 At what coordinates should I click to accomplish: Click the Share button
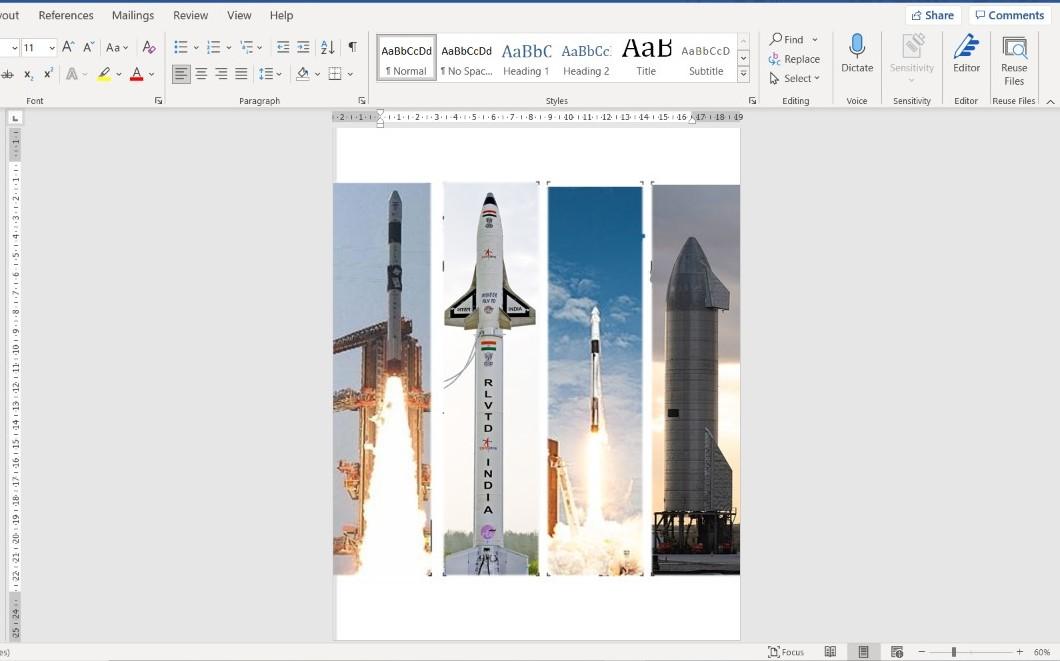933,16
